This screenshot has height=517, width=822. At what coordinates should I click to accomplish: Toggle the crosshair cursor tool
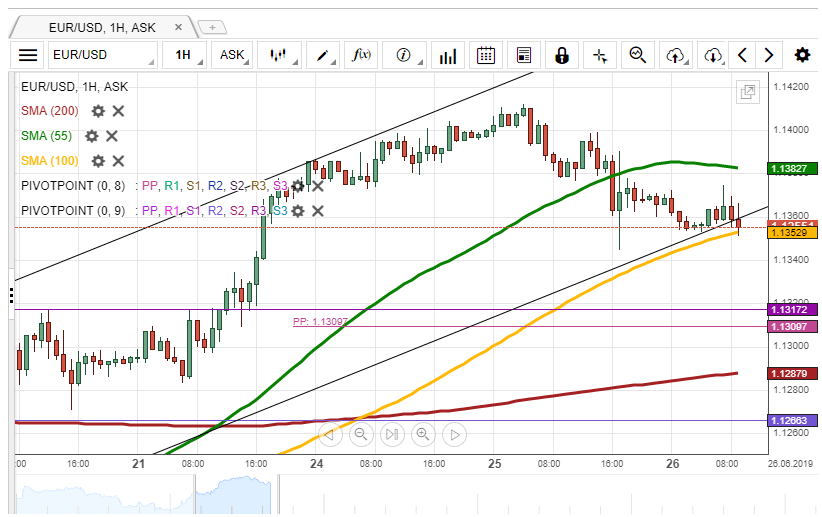(x=599, y=55)
